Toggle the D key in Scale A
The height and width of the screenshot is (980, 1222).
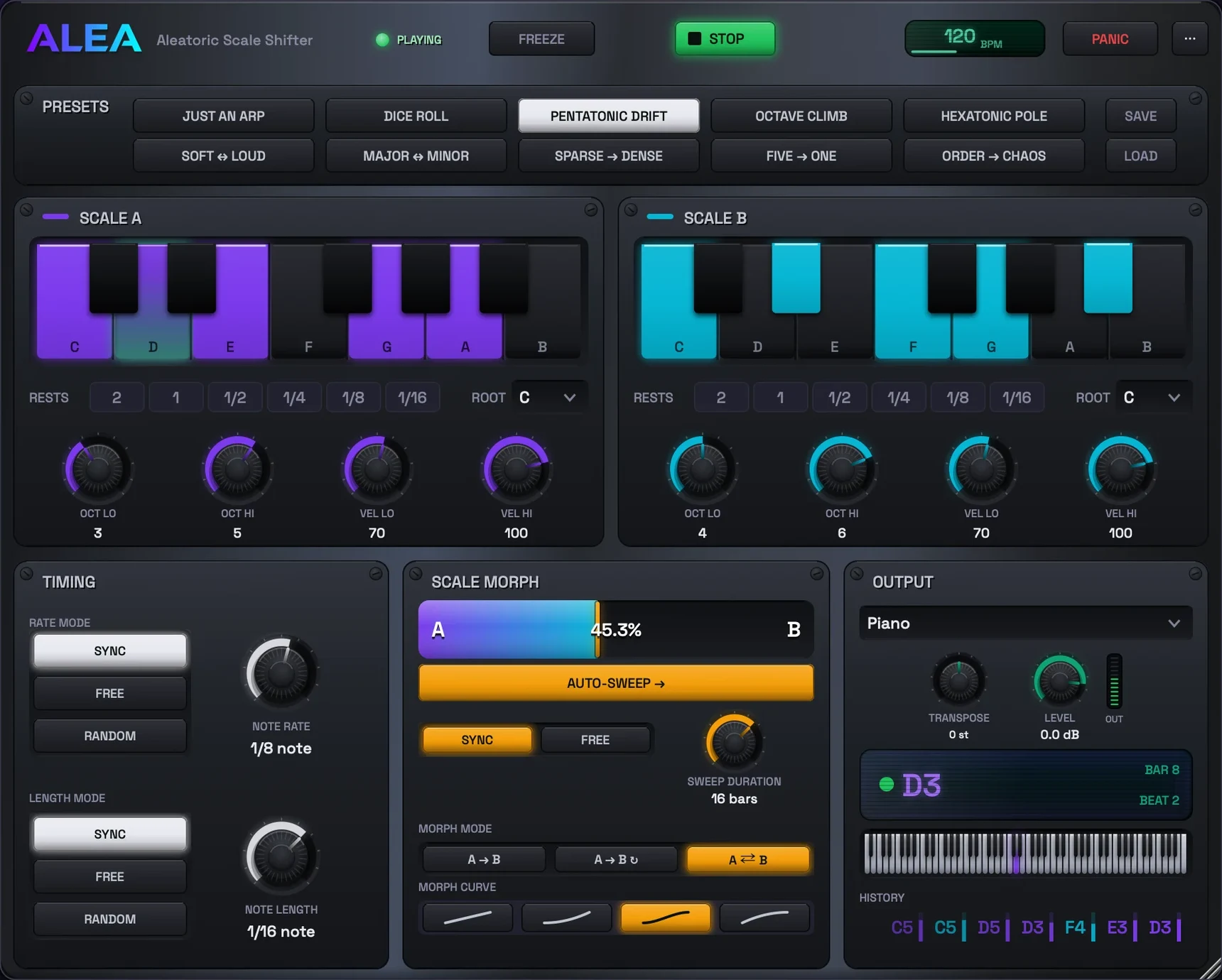click(152, 335)
